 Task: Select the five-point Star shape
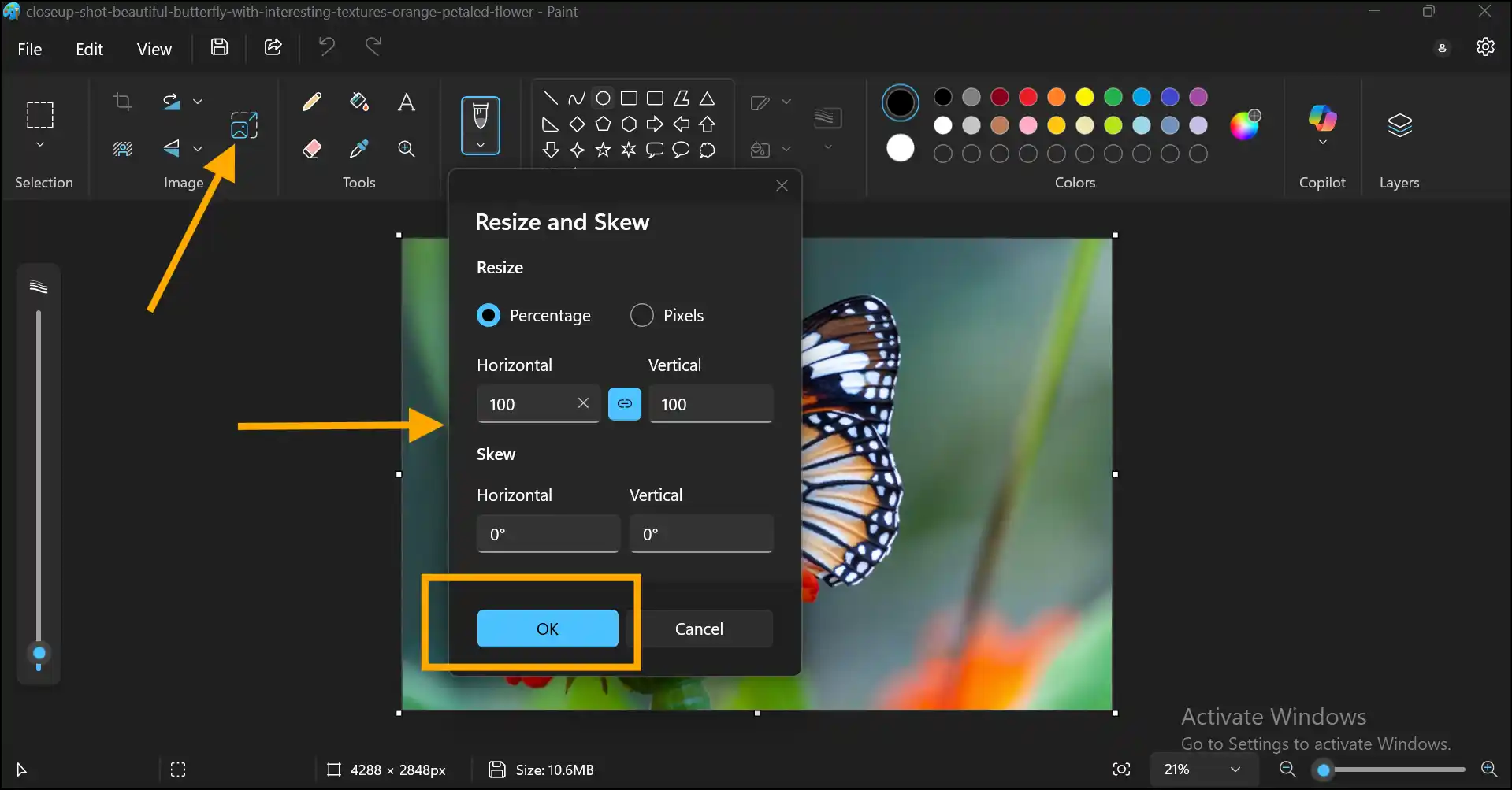(603, 150)
